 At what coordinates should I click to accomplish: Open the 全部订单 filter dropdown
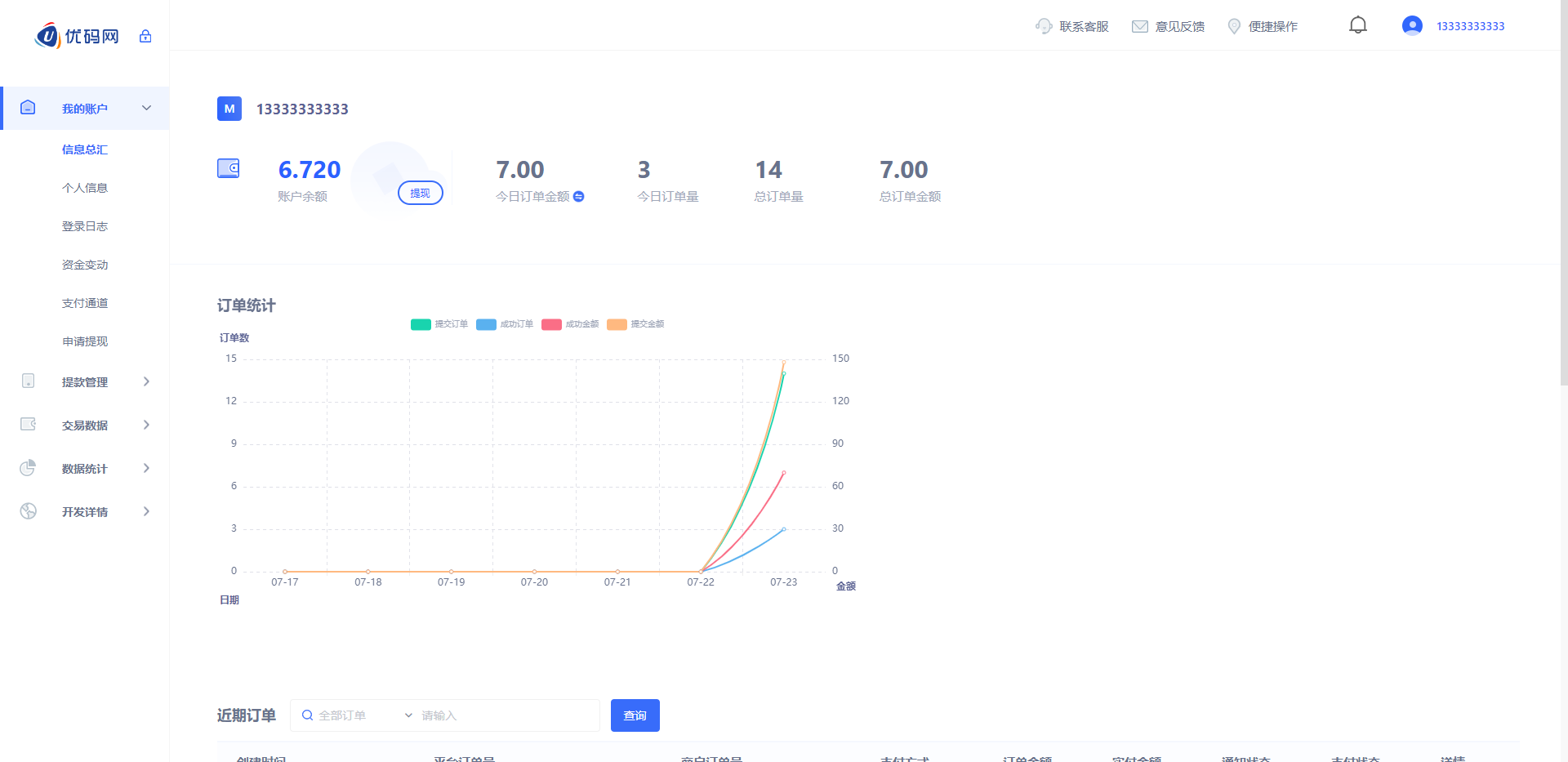[x=357, y=715]
